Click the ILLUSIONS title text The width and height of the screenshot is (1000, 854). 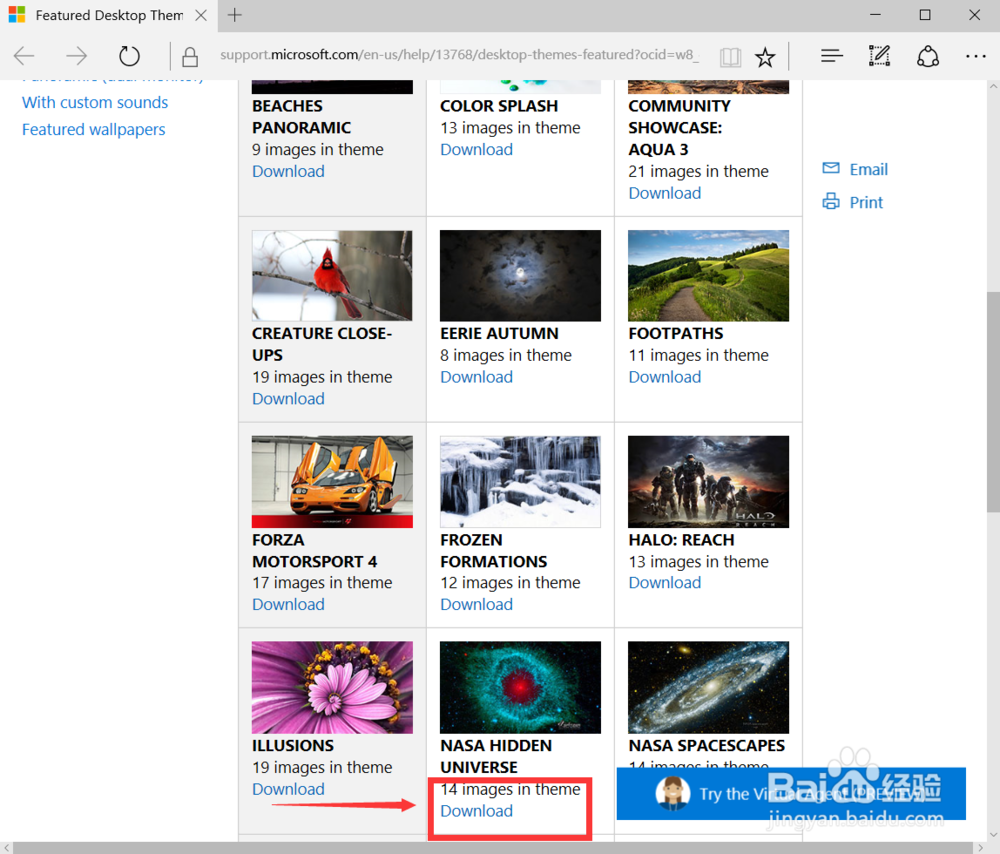point(293,746)
